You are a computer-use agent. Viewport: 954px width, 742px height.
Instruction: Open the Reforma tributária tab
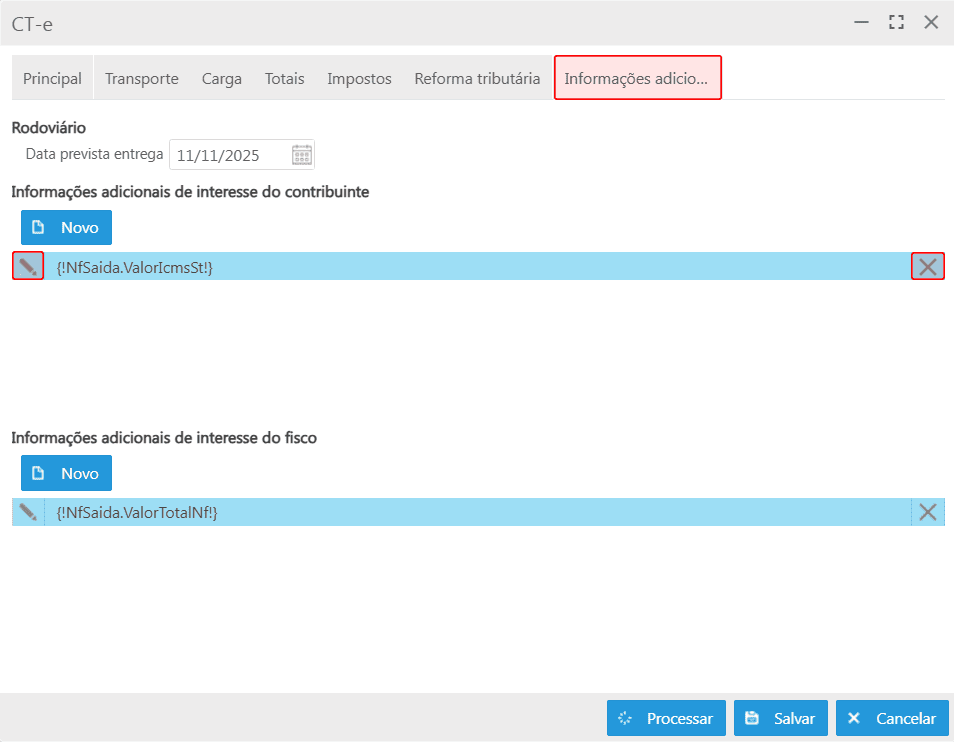coord(477,78)
